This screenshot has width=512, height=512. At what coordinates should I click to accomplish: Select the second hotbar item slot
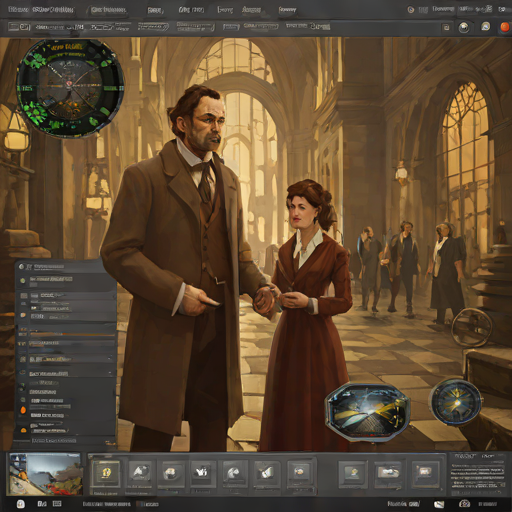pyautogui.click(x=140, y=472)
